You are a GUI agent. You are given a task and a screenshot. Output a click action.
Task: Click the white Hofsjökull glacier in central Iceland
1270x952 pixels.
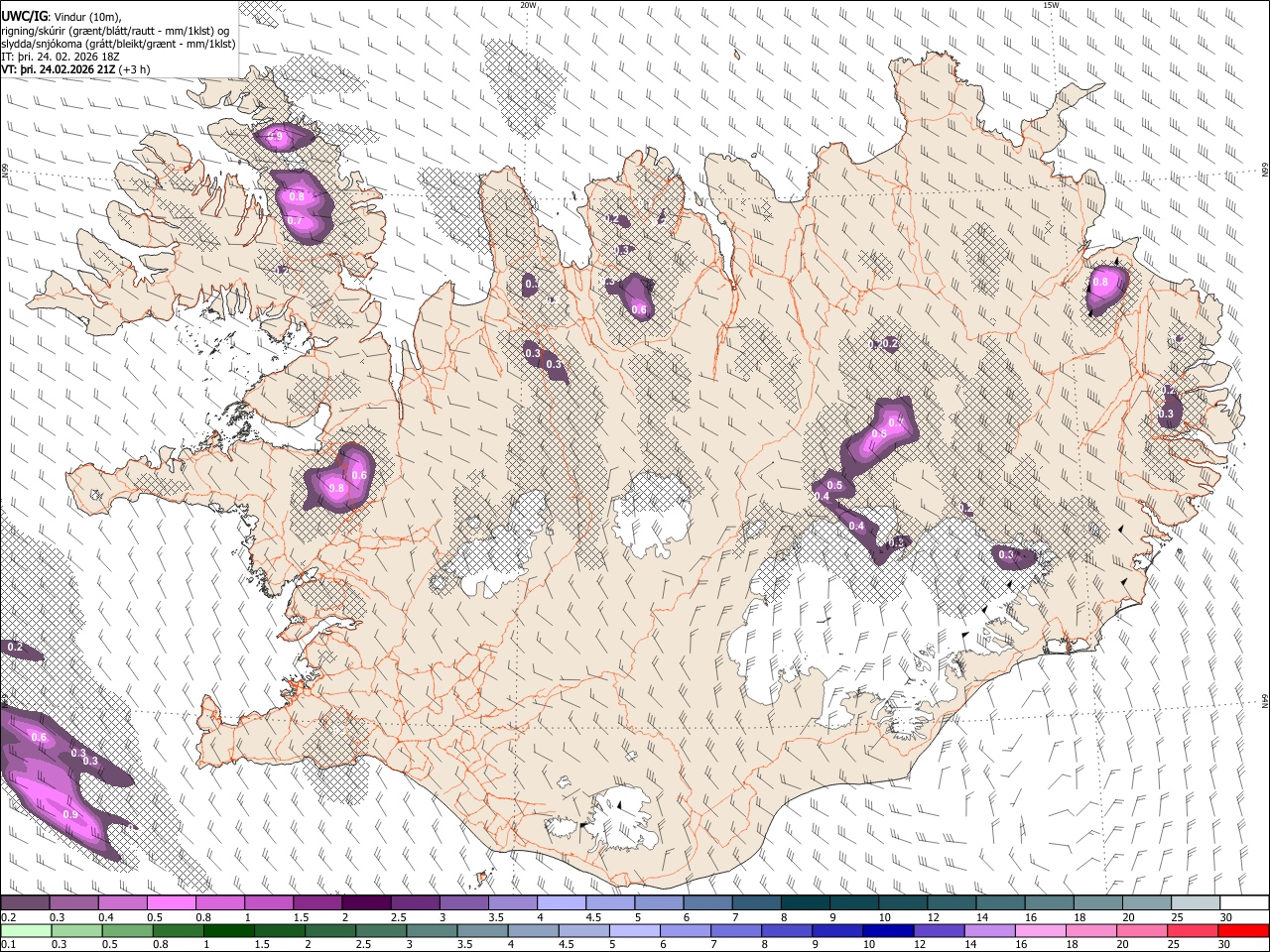pos(652,516)
